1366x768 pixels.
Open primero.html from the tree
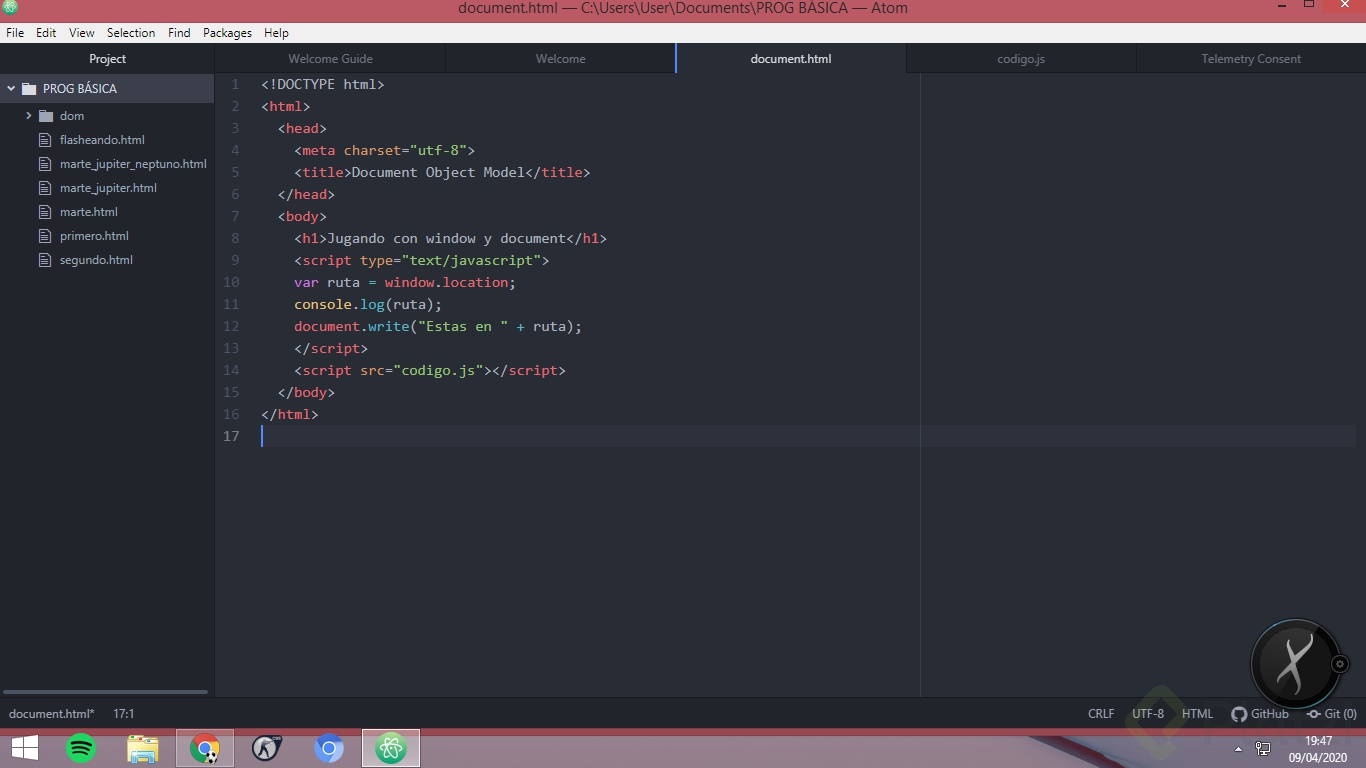click(x=94, y=236)
